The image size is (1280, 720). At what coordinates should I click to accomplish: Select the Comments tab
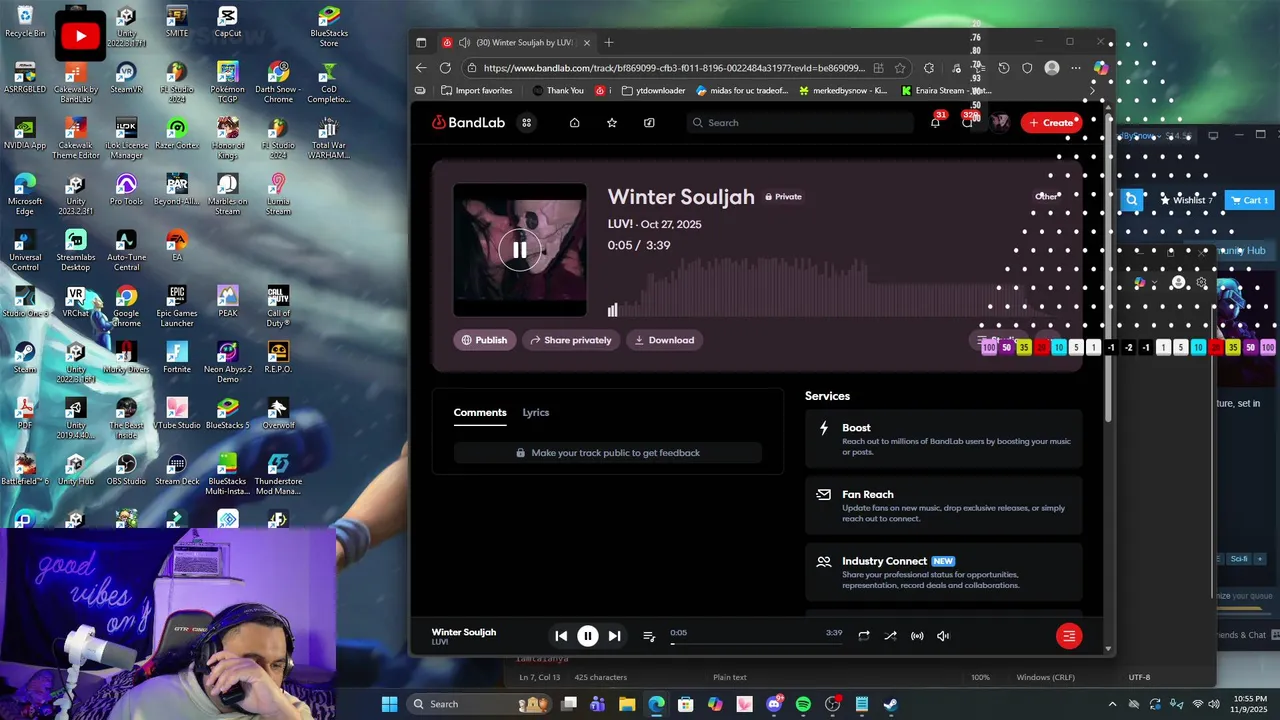coord(480,412)
